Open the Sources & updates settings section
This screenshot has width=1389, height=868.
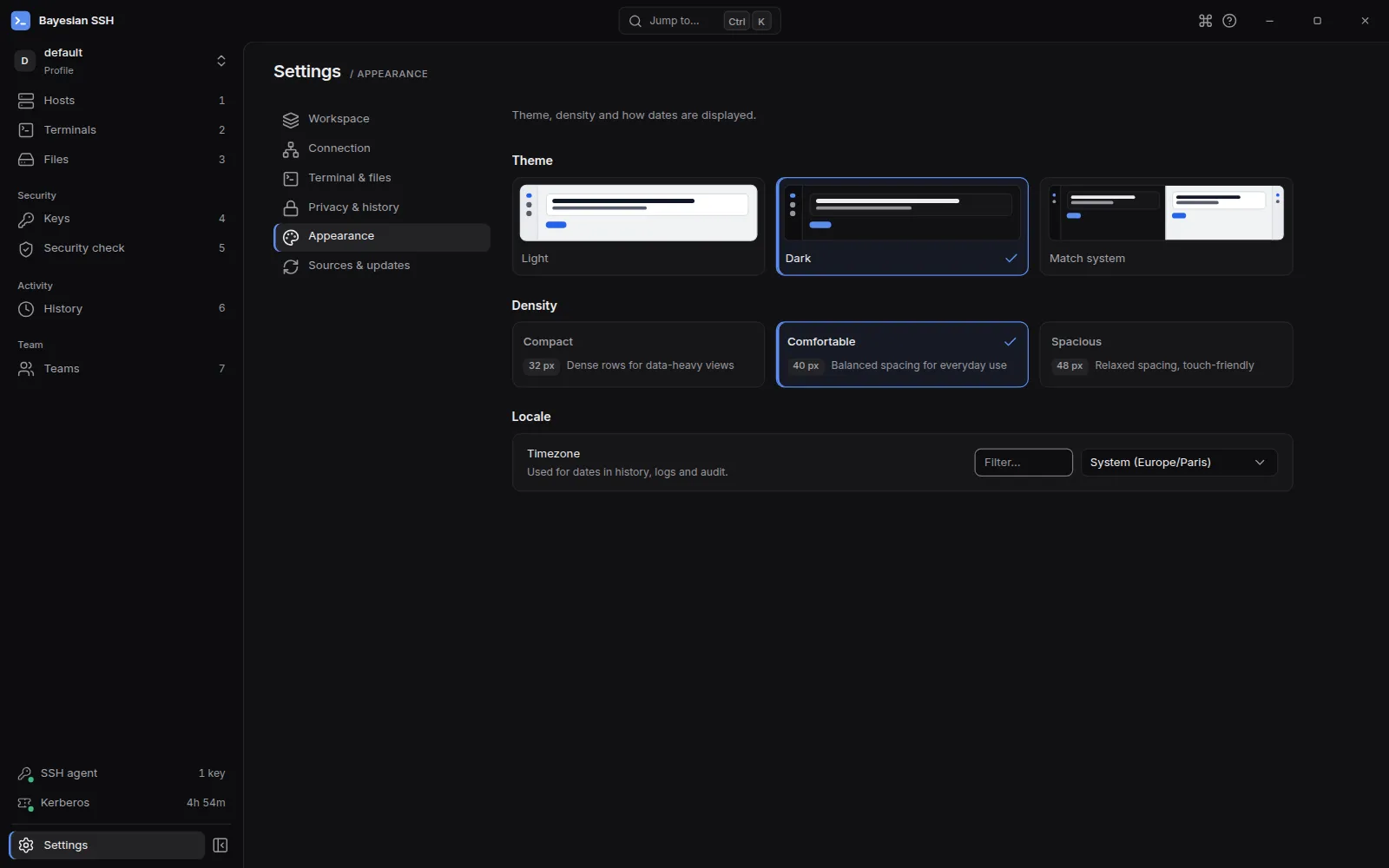(382, 266)
